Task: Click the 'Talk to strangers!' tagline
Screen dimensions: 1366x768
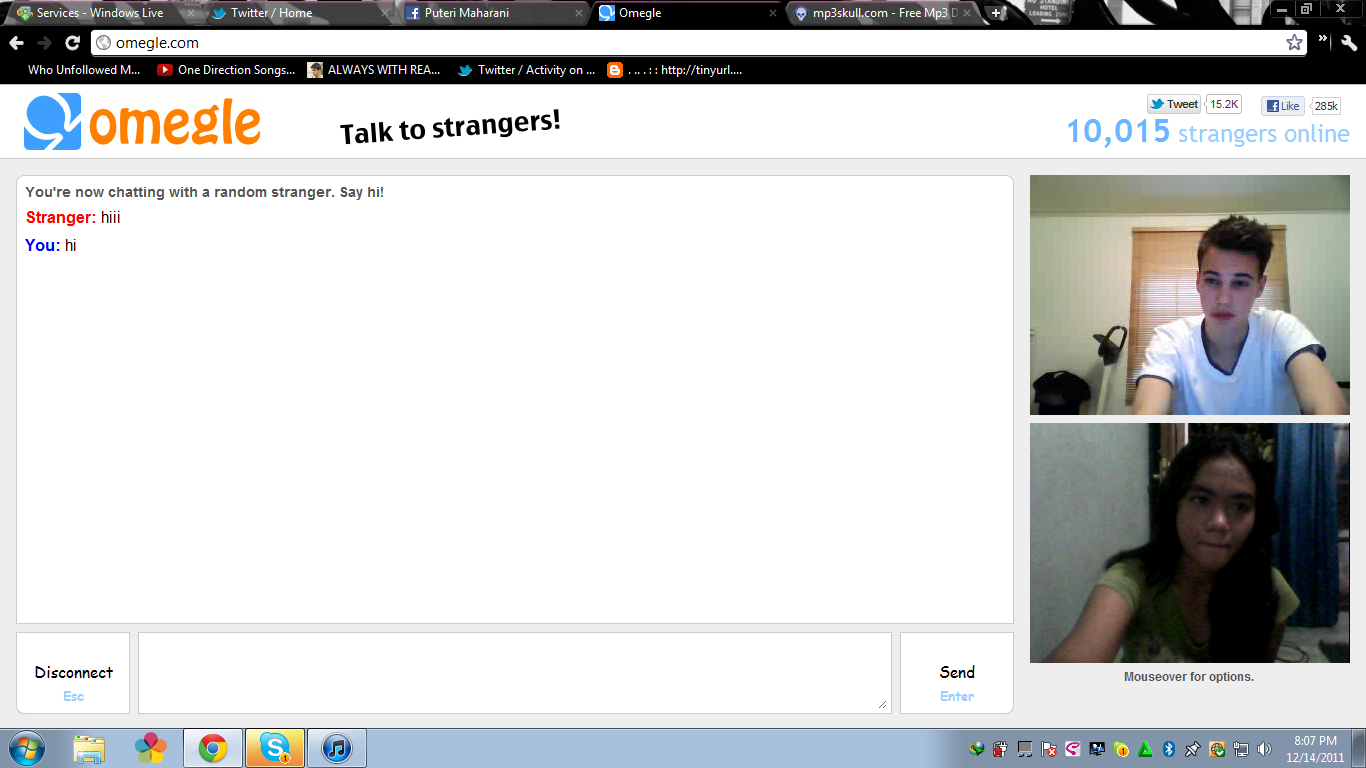Action: pyautogui.click(x=450, y=126)
